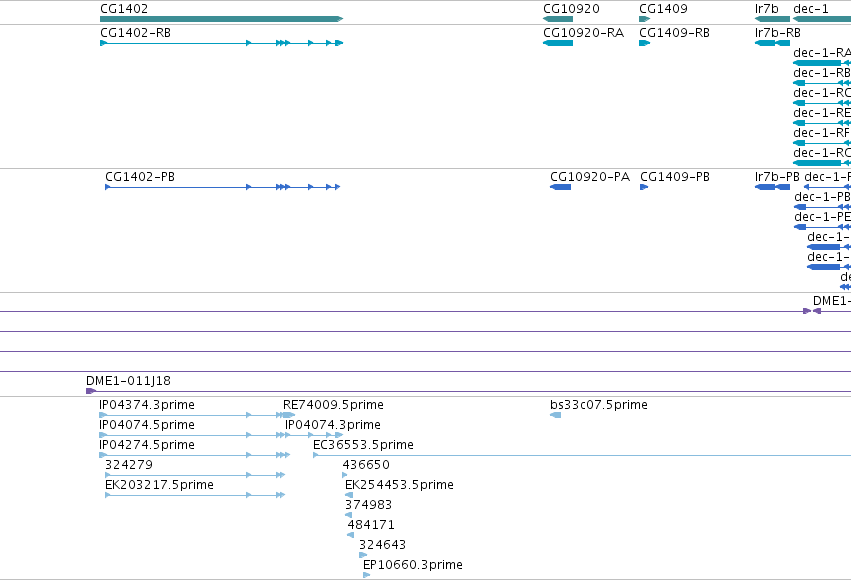Select transcript label dec-1-RB

pyautogui.click(x=822, y=73)
